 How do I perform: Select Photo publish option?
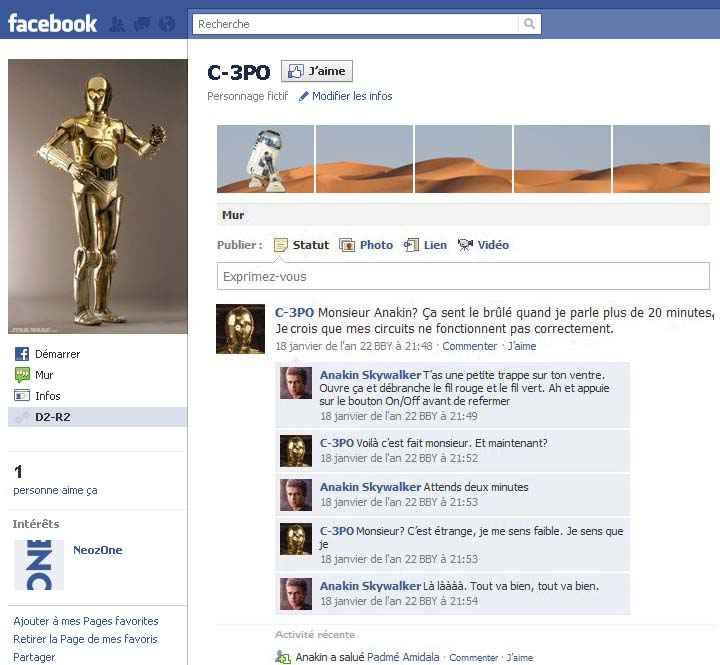tap(376, 245)
